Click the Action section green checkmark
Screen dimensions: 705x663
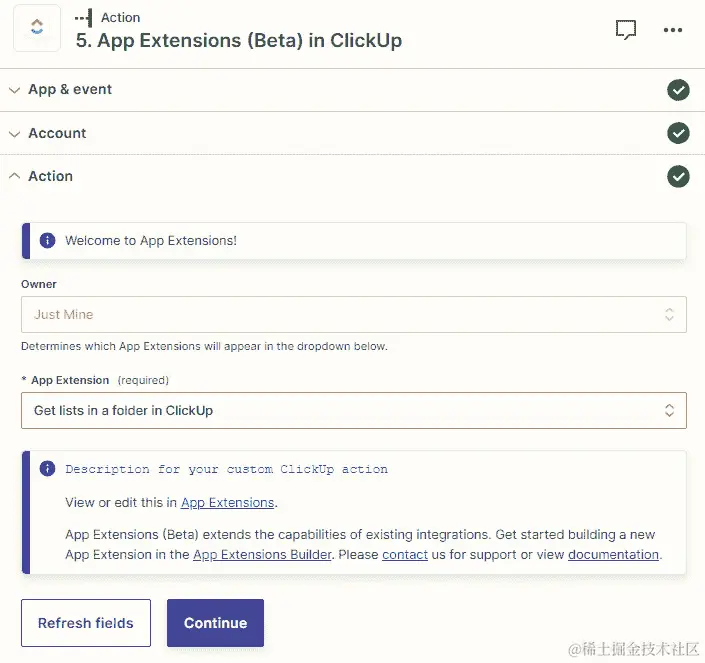pos(678,176)
